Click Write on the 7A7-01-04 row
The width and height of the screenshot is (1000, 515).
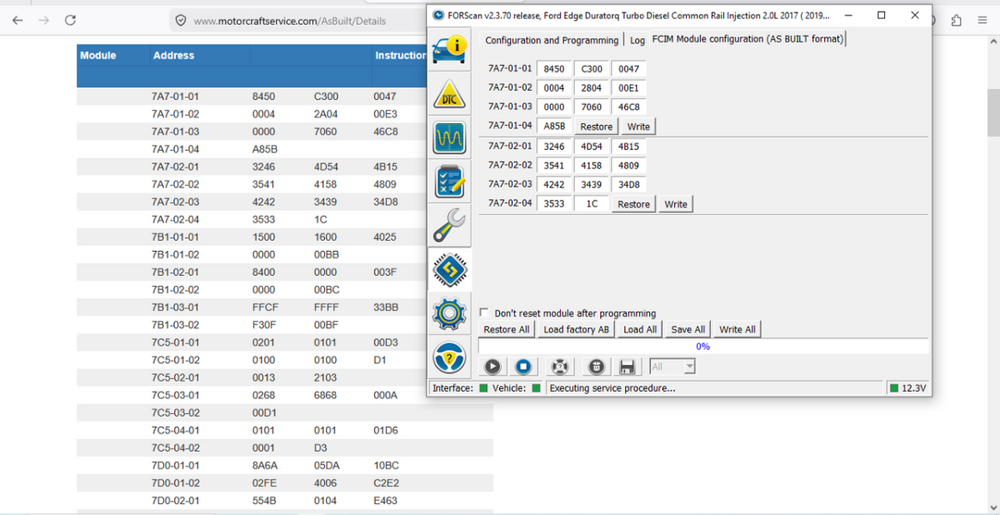(638, 126)
